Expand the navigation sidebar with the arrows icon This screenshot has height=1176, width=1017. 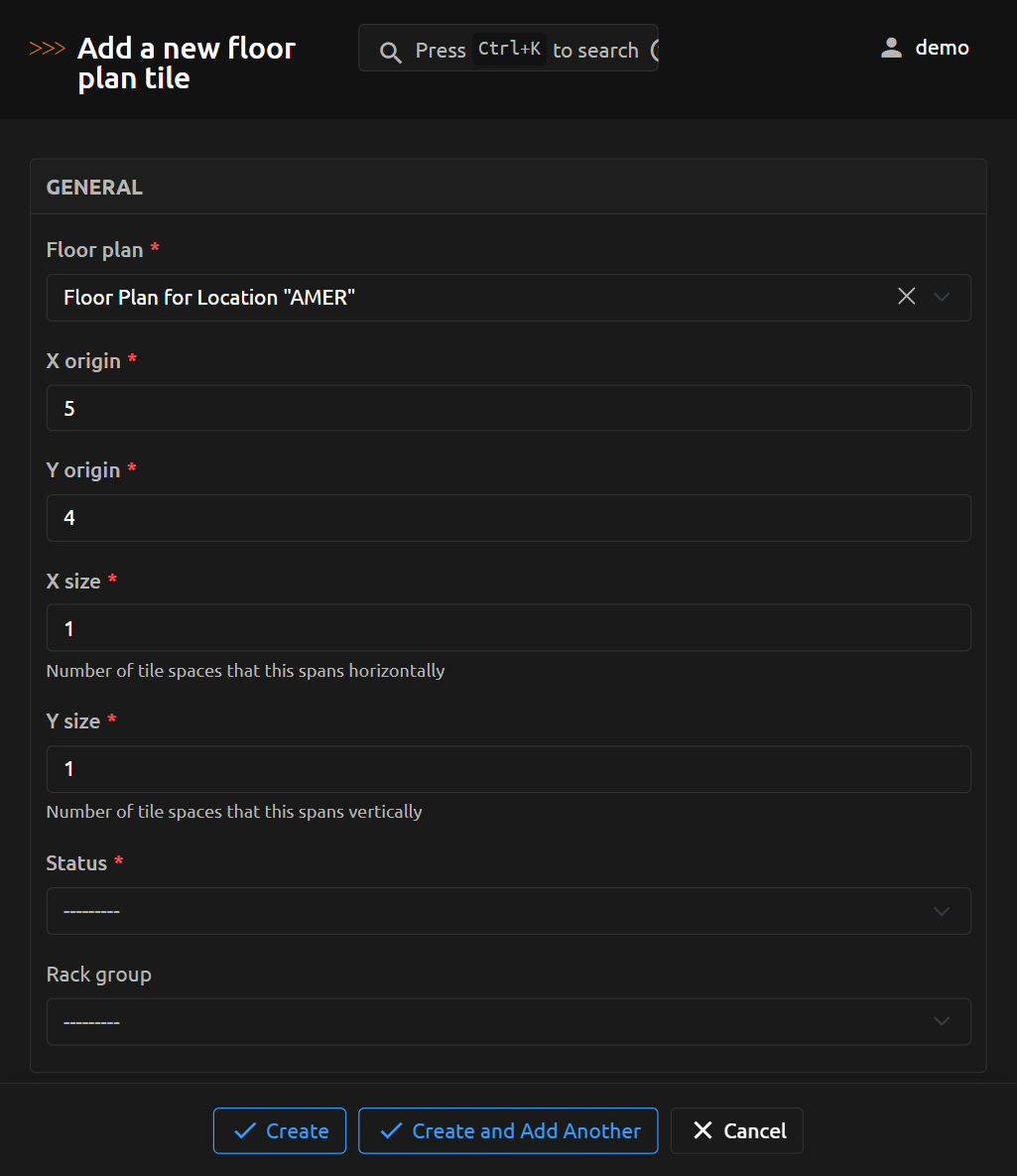(48, 49)
